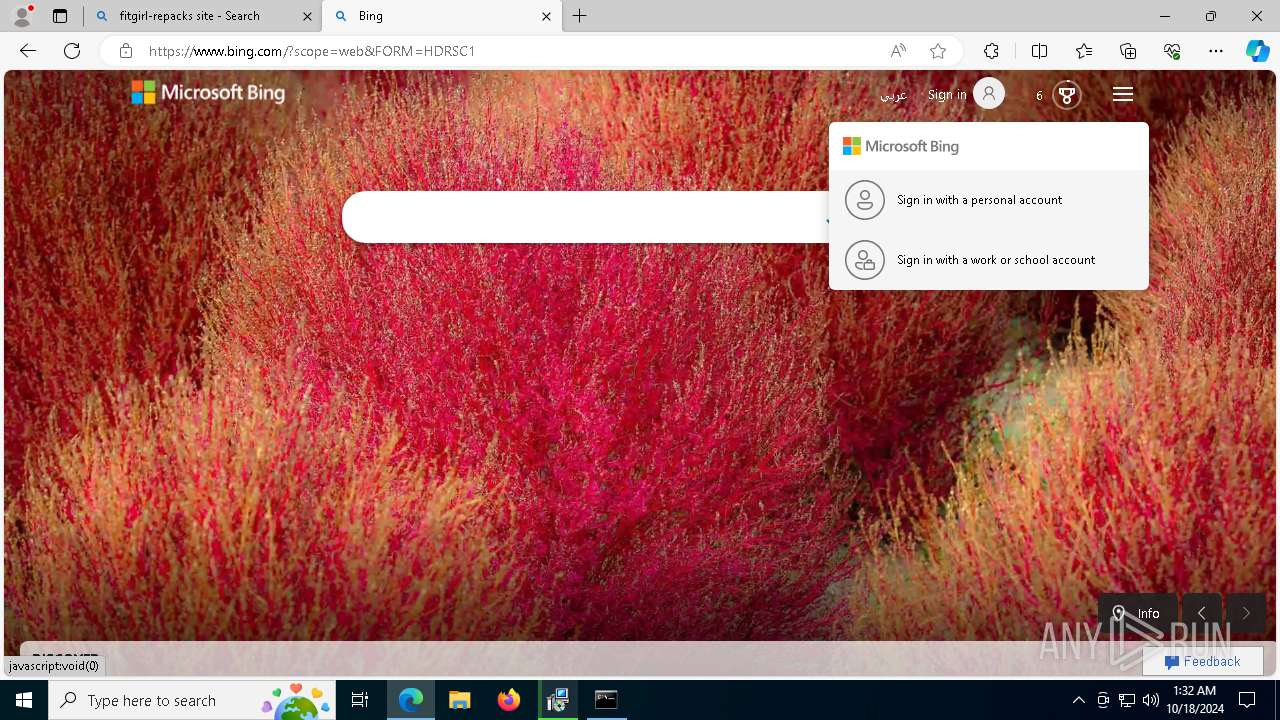1280x720 pixels.
Task: Open the browser profile icon
Action: point(22,16)
